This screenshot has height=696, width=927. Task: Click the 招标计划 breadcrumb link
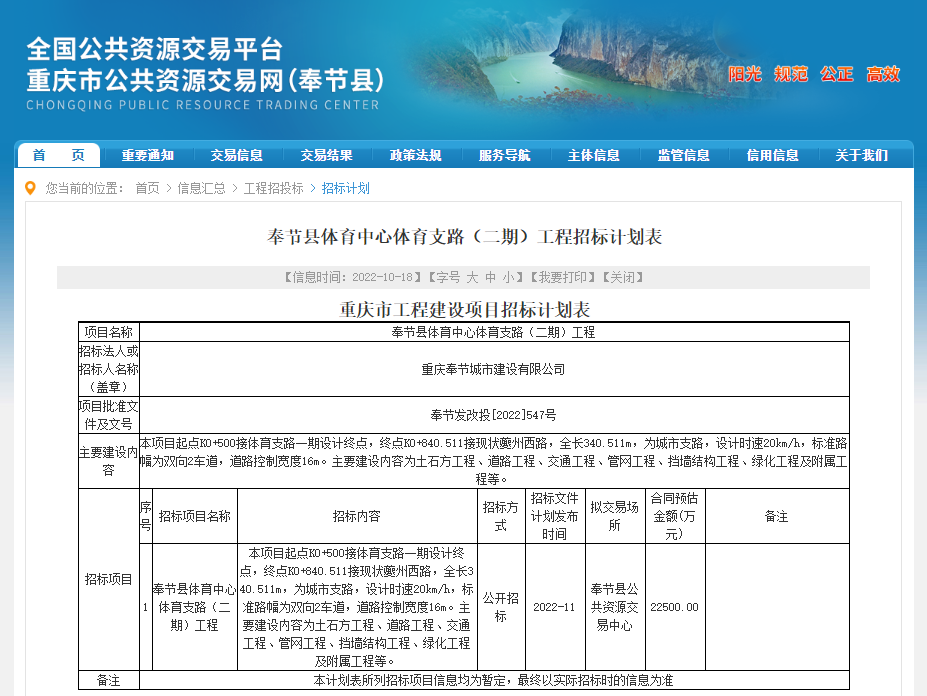(x=345, y=188)
